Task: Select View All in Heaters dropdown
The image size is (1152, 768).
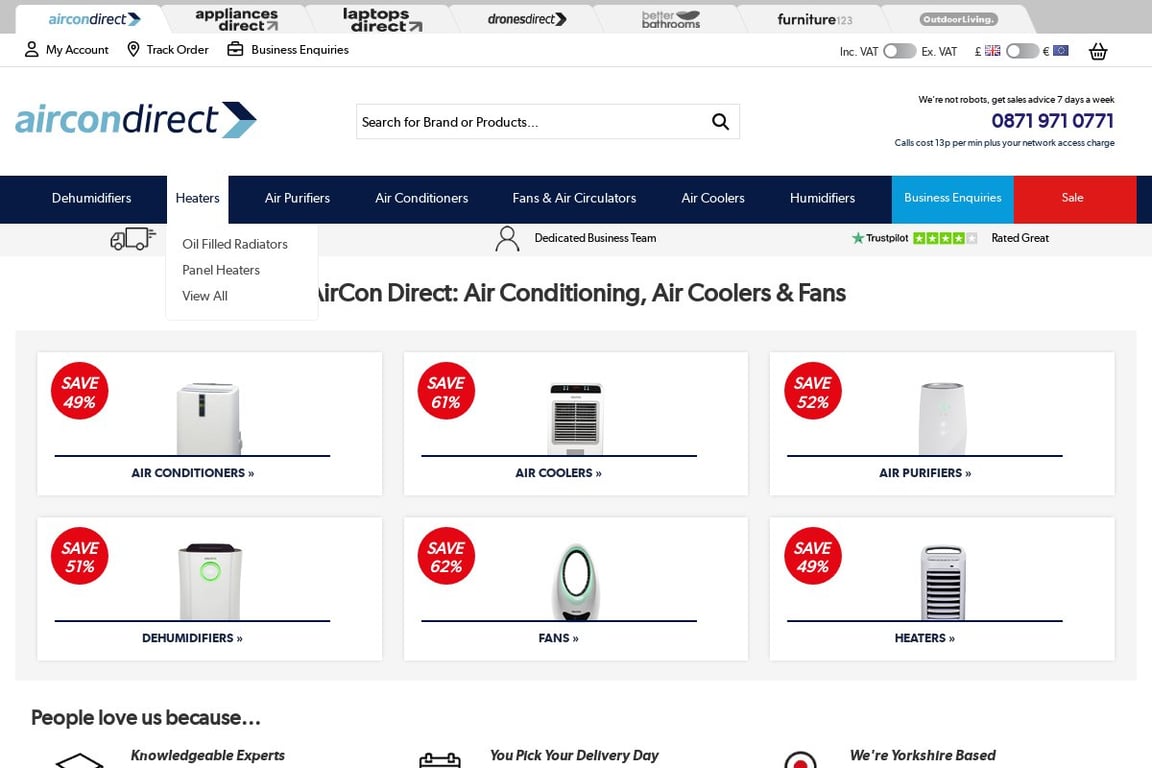Action: tap(205, 295)
